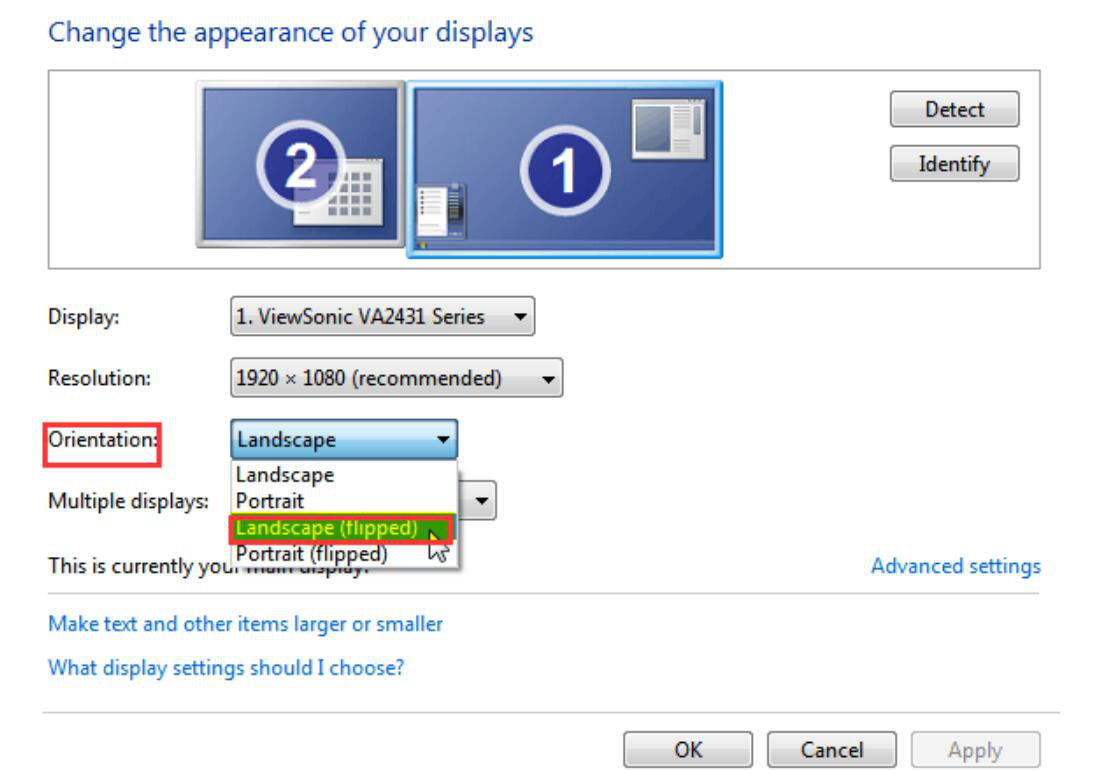1093x771 pixels.
Task: Click the Cancel button
Action: 832,749
